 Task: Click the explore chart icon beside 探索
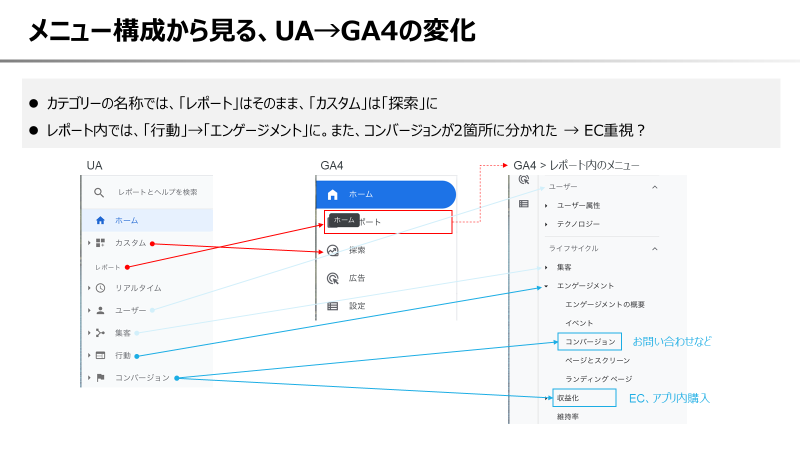pyautogui.click(x=333, y=250)
